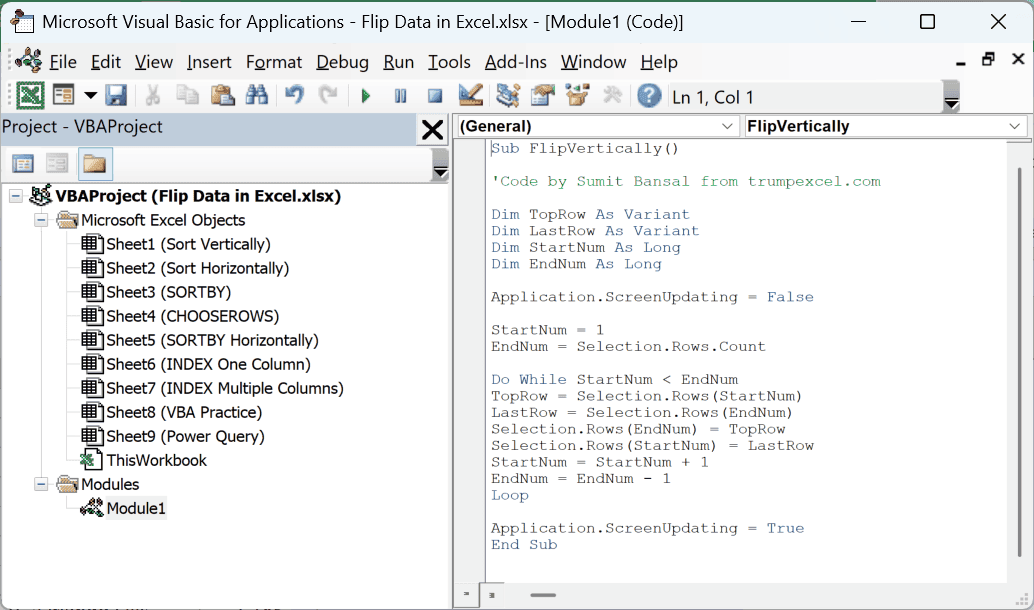Click the View Object icon in Project pane
1034x610 pixels.
coord(57,164)
